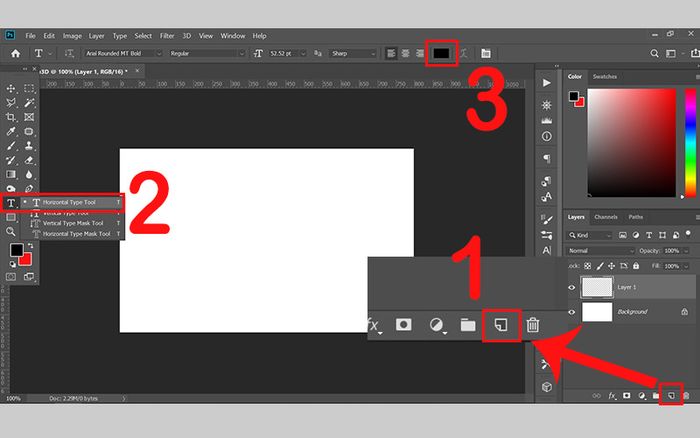This screenshot has height=438, width=700.
Task: Select the Blur tool
Action: tap(29, 174)
